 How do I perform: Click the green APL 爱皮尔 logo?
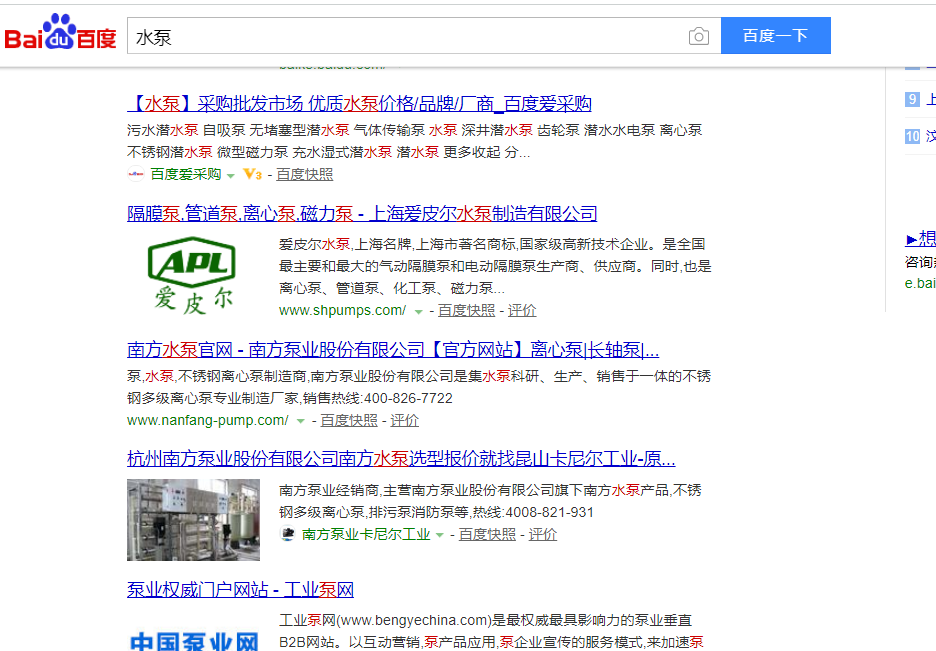(194, 273)
